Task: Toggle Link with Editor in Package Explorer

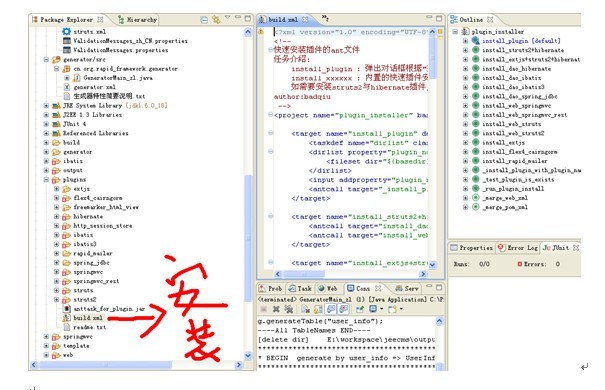Action: click(216, 20)
